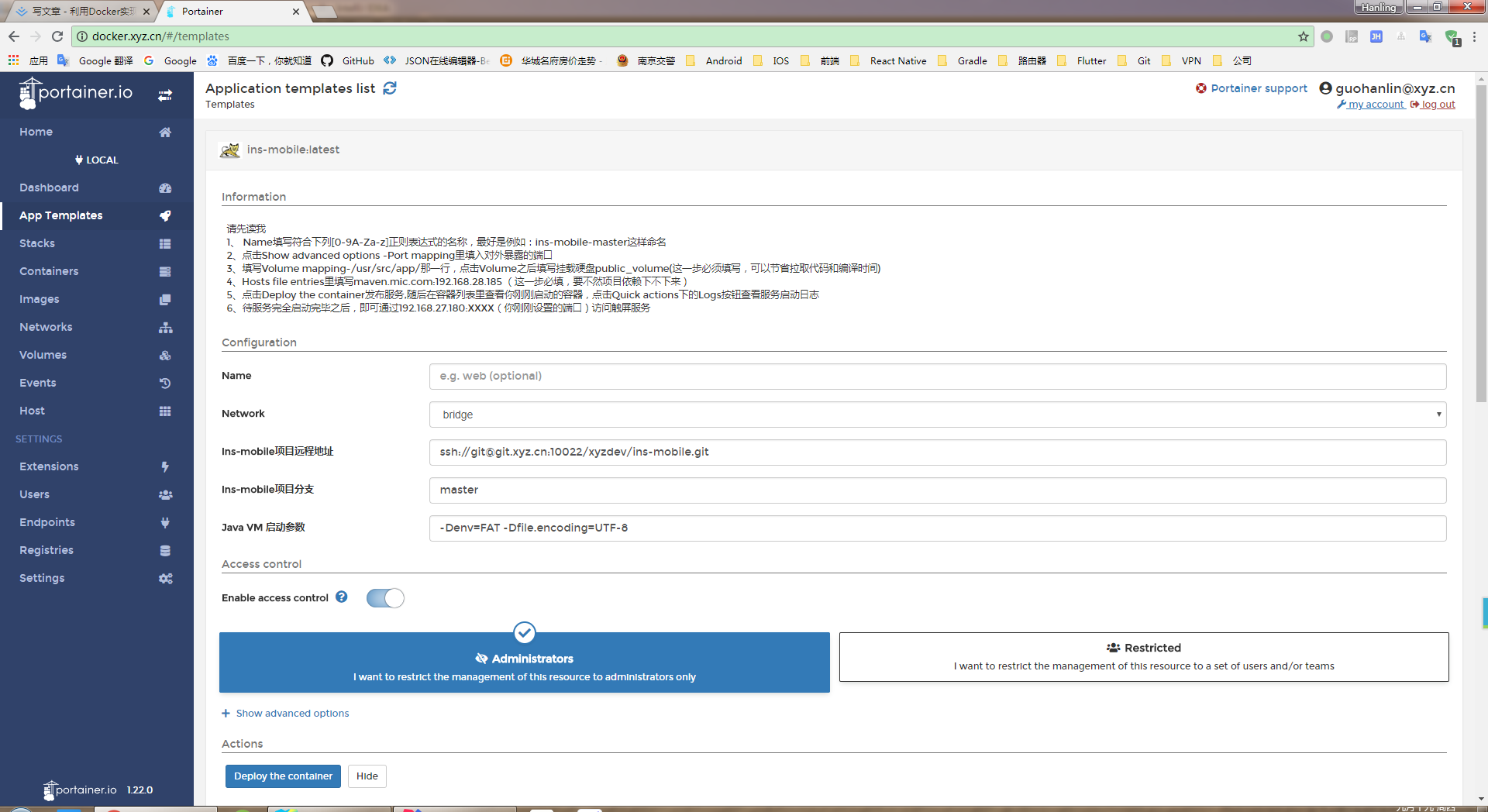Toggle the Enable access control switch
This screenshot has width=1488, height=812.
pos(385,598)
